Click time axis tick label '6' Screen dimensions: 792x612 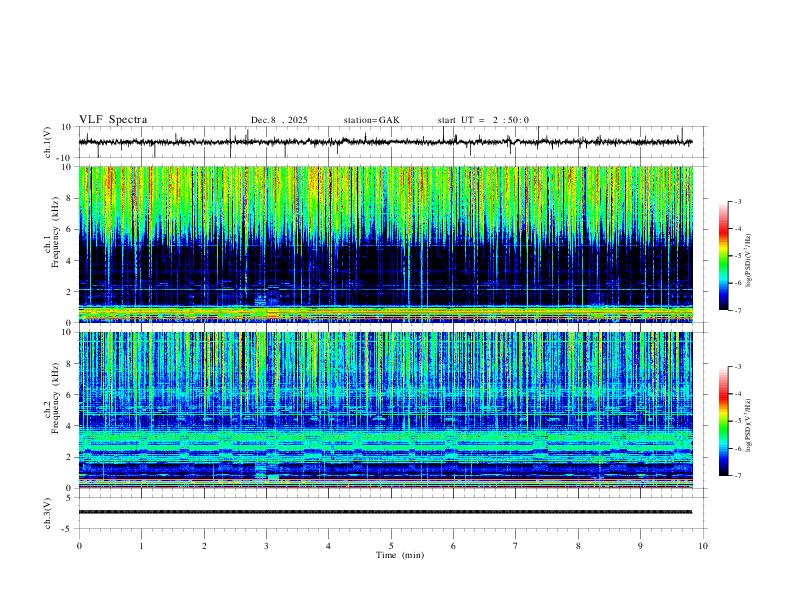454,546
